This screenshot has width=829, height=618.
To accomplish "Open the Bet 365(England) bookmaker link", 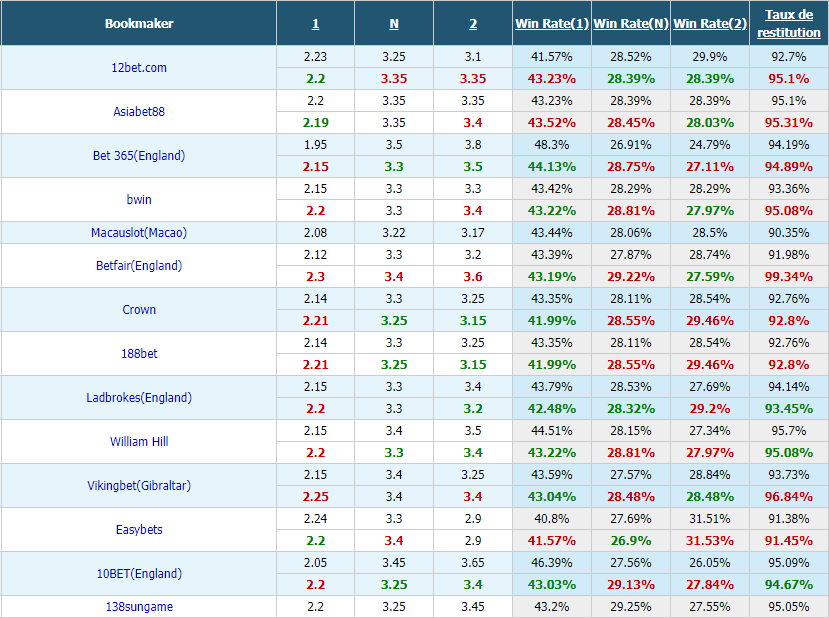I will tap(139, 155).
